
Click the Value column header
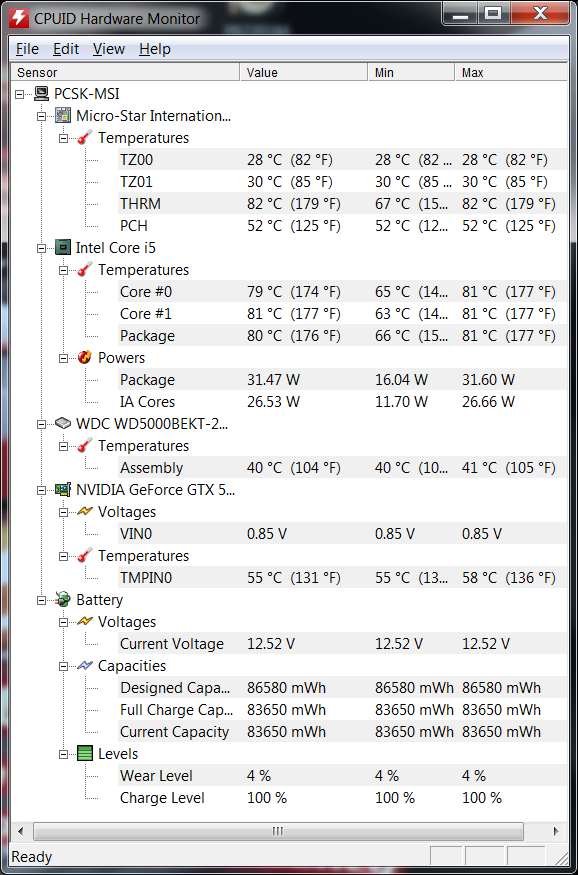tap(304, 73)
